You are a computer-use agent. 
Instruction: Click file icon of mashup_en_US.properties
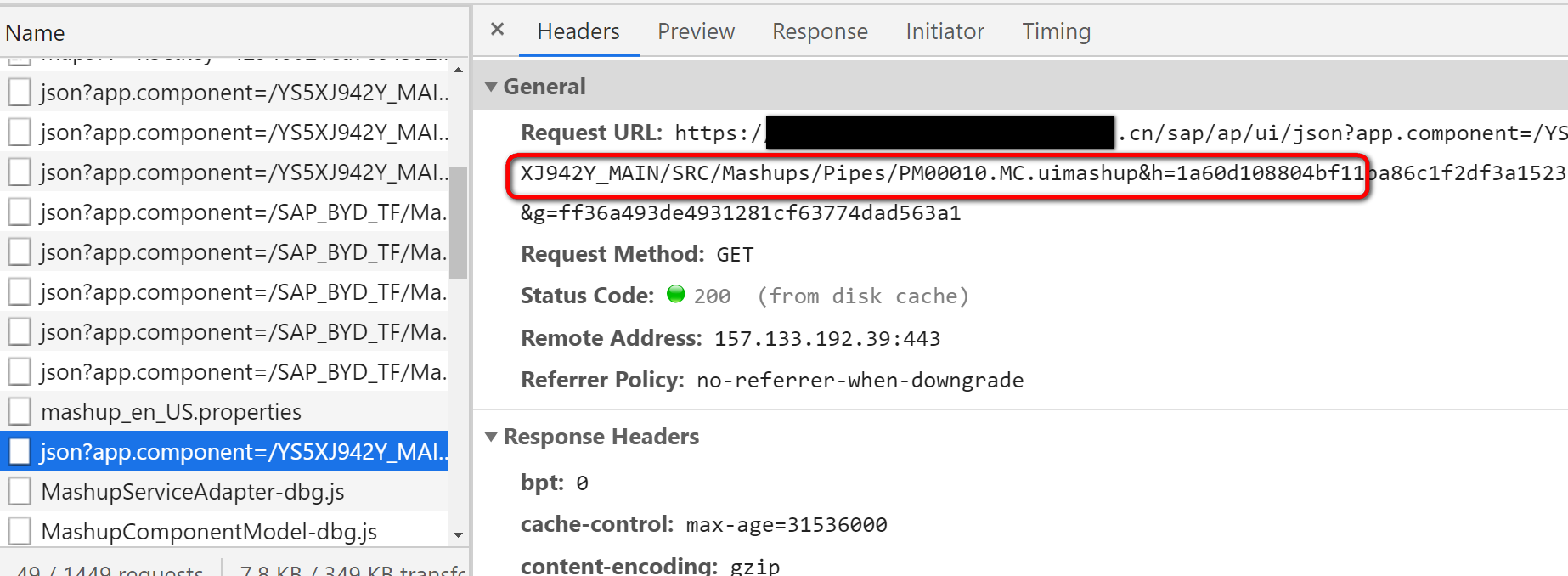click(x=20, y=412)
